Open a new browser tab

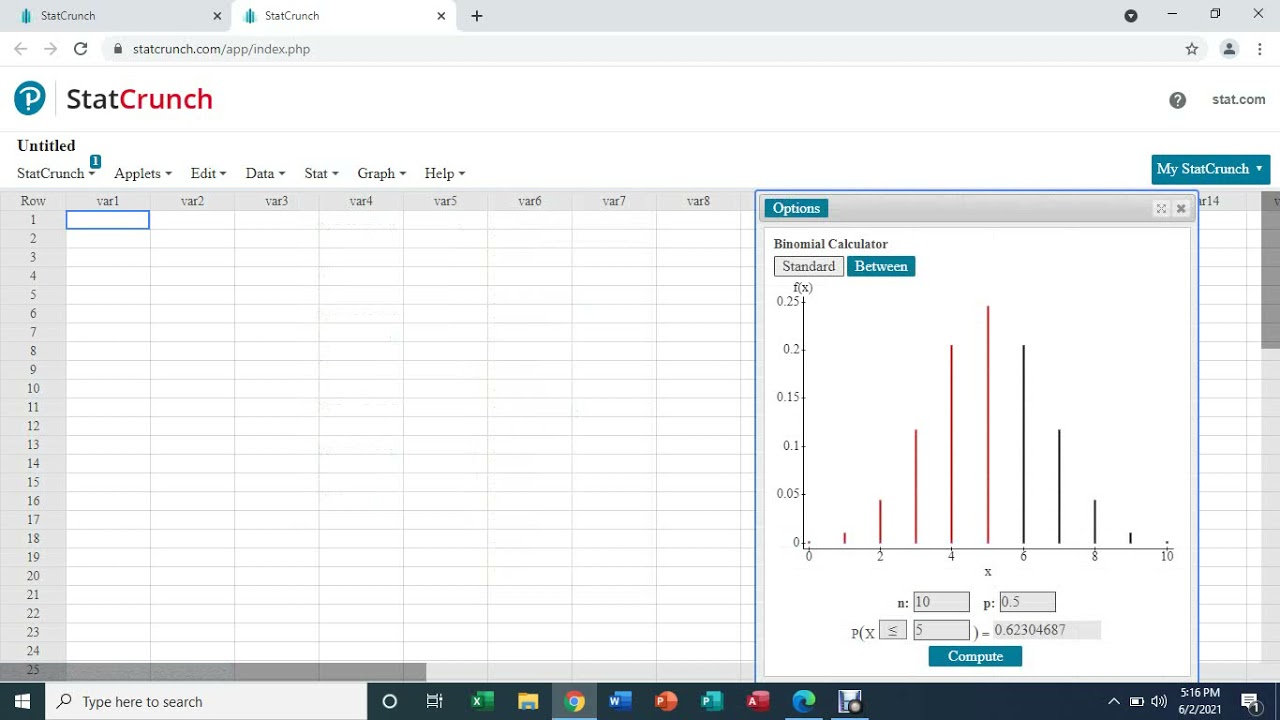click(x=477, y=16)
